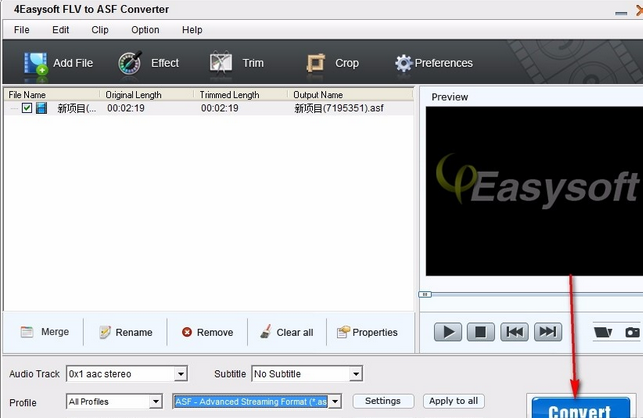Click the Add File toolbar icon

35,64
